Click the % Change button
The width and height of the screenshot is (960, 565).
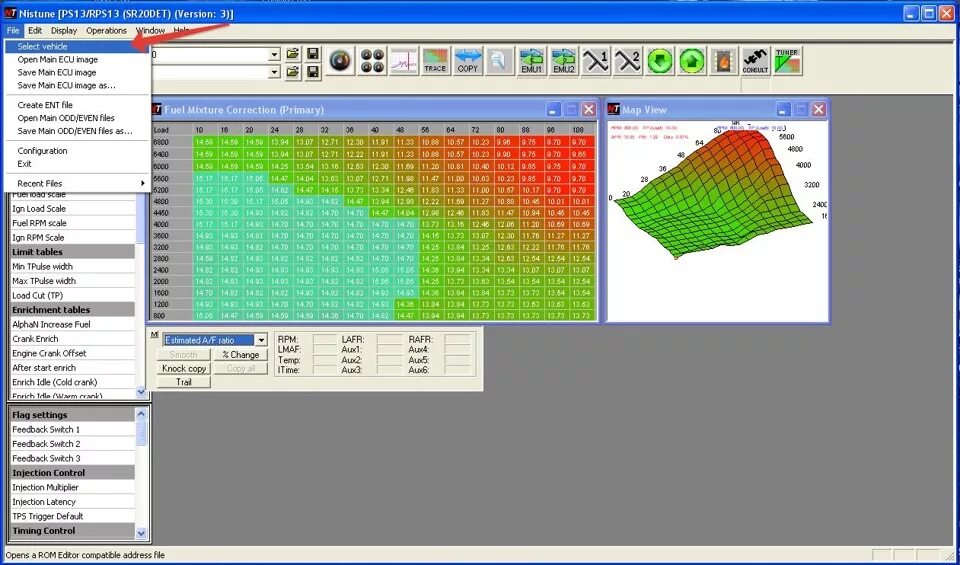[241, 354]
